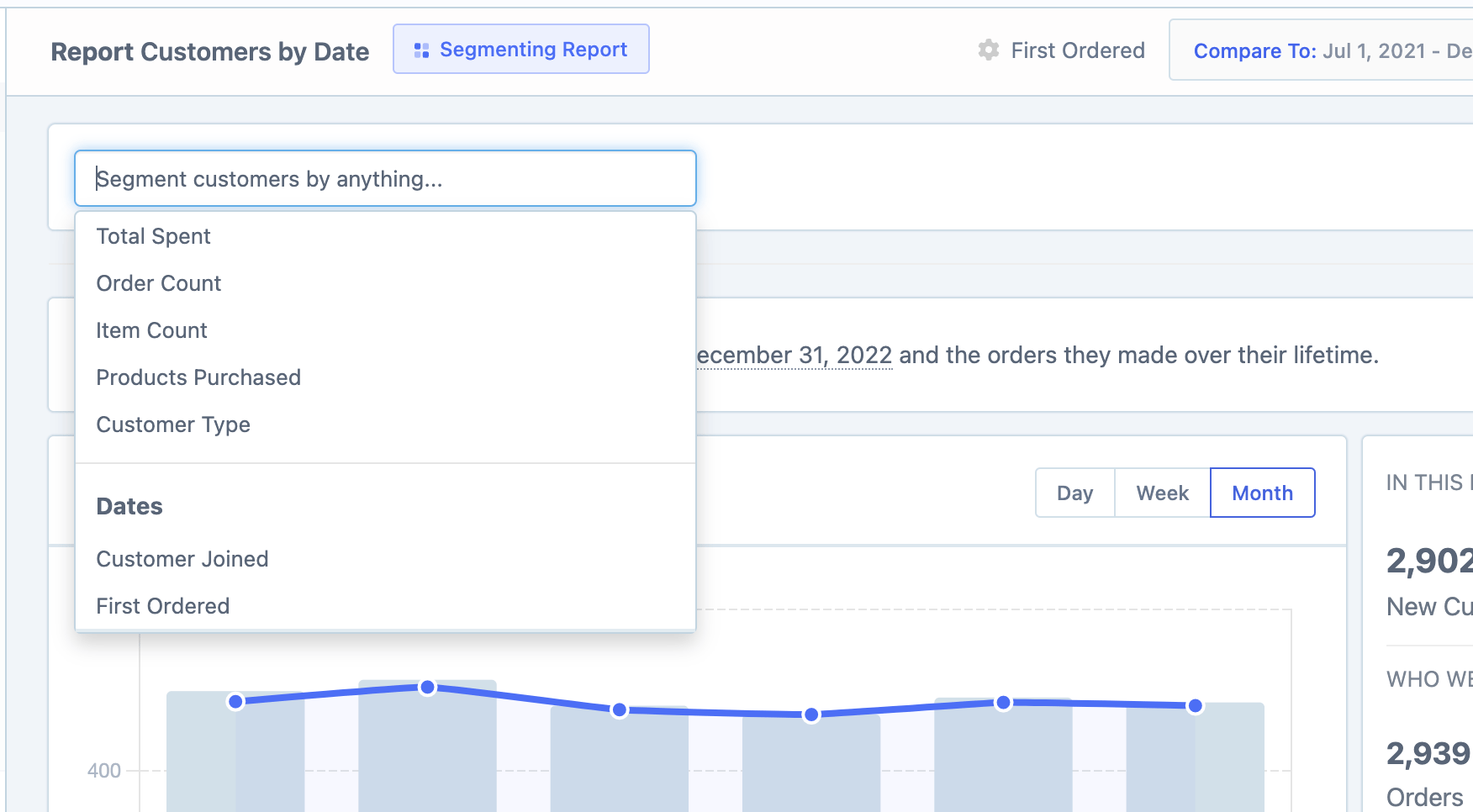Click the gear icon beside First Ordered
The image size is (1473, 812).
point(989,50)
